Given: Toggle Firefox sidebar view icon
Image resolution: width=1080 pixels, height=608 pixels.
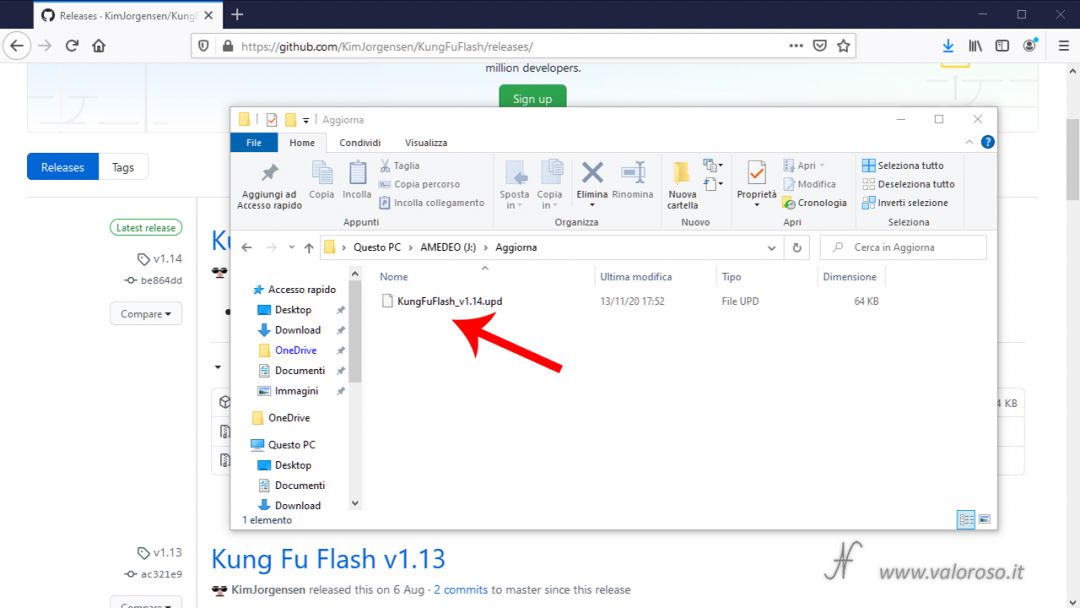Looking at the screenshot, I should [x=1002, y=46].
